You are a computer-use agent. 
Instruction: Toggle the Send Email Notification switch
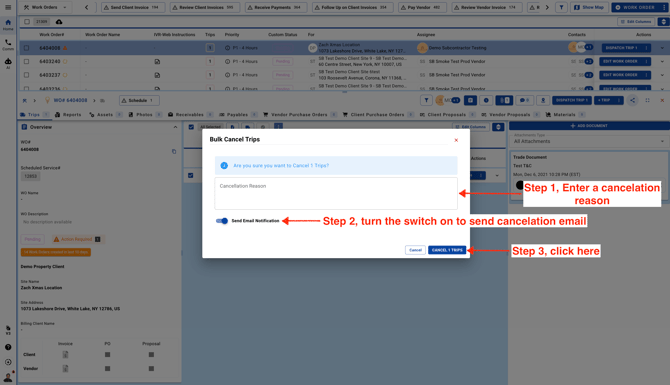[x=222, y=221]
